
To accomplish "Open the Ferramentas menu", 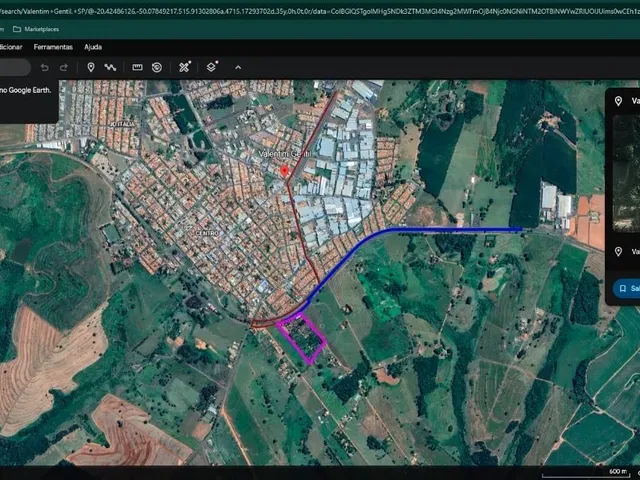I will coord(53,47).
